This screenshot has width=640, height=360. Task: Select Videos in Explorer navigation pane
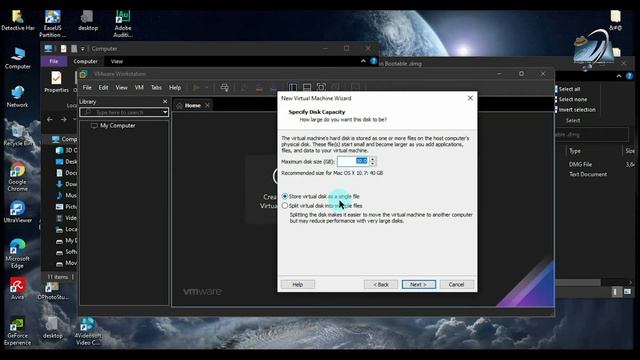tap(66, 218)
